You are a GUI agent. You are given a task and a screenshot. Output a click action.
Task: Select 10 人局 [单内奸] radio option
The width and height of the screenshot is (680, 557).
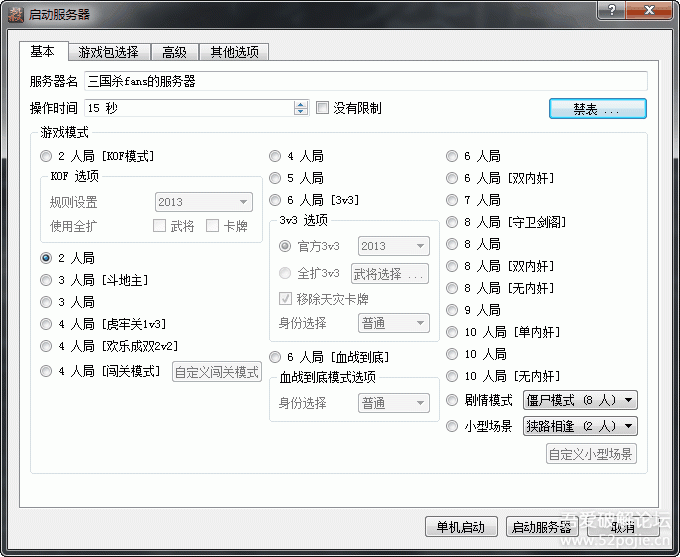(x=453, y=332)
